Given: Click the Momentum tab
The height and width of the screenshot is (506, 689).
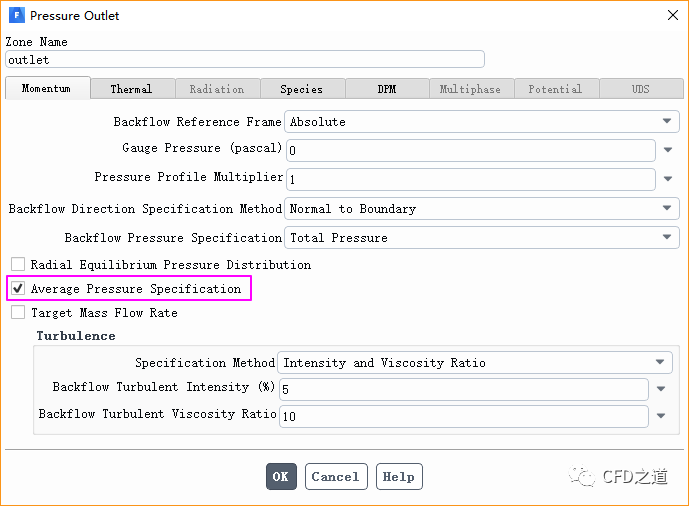Looking at the screenshot, I should (46, 88).
